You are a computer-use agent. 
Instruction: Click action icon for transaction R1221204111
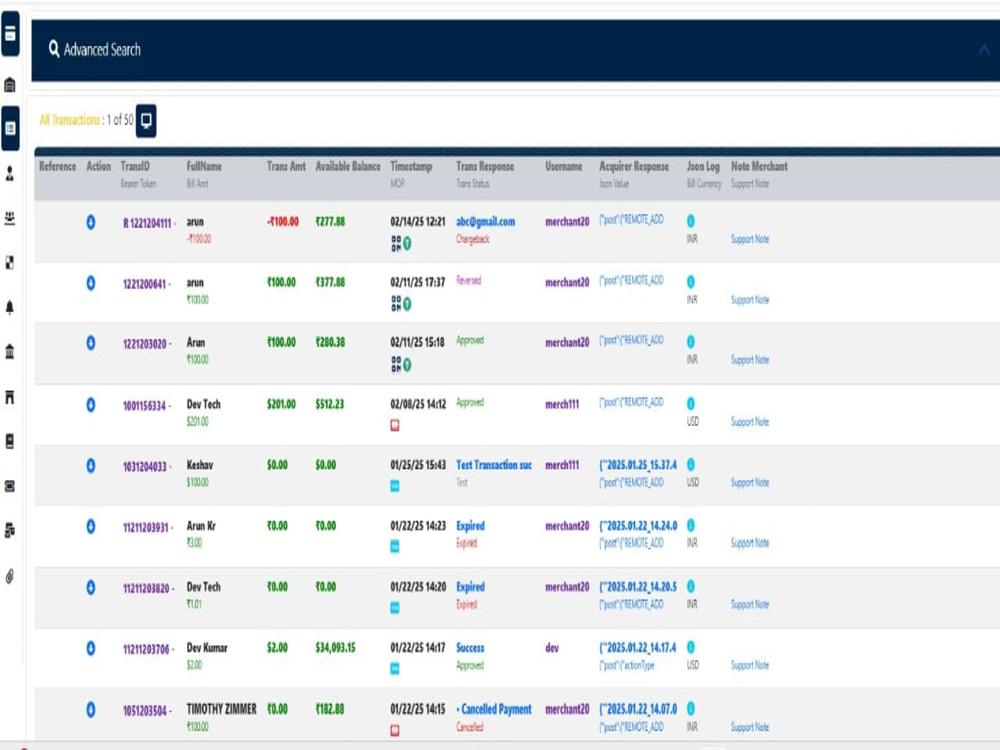[x=91, y=222]
